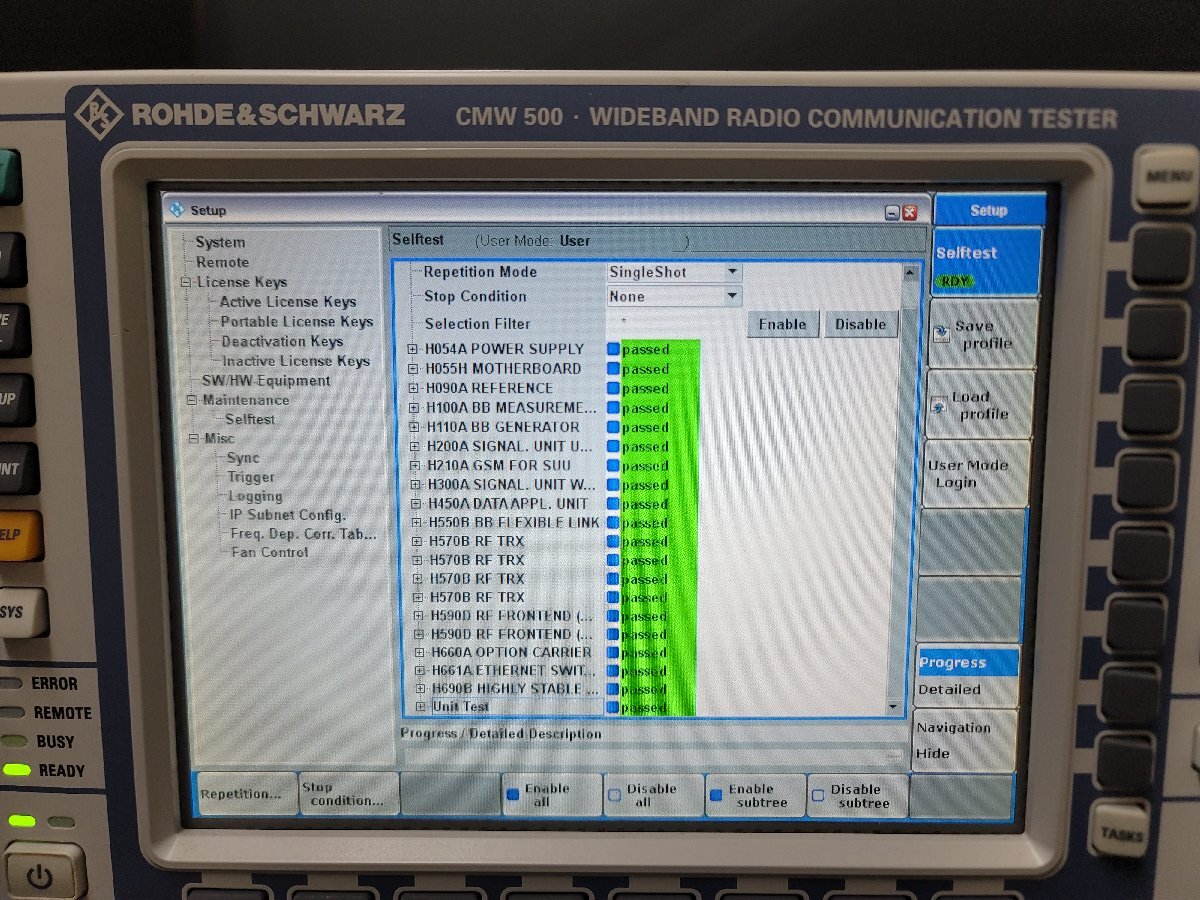Click the Enable button beside Selection Filter
This screenshot has width=1200, height=900.
click(x=783, y=324)
